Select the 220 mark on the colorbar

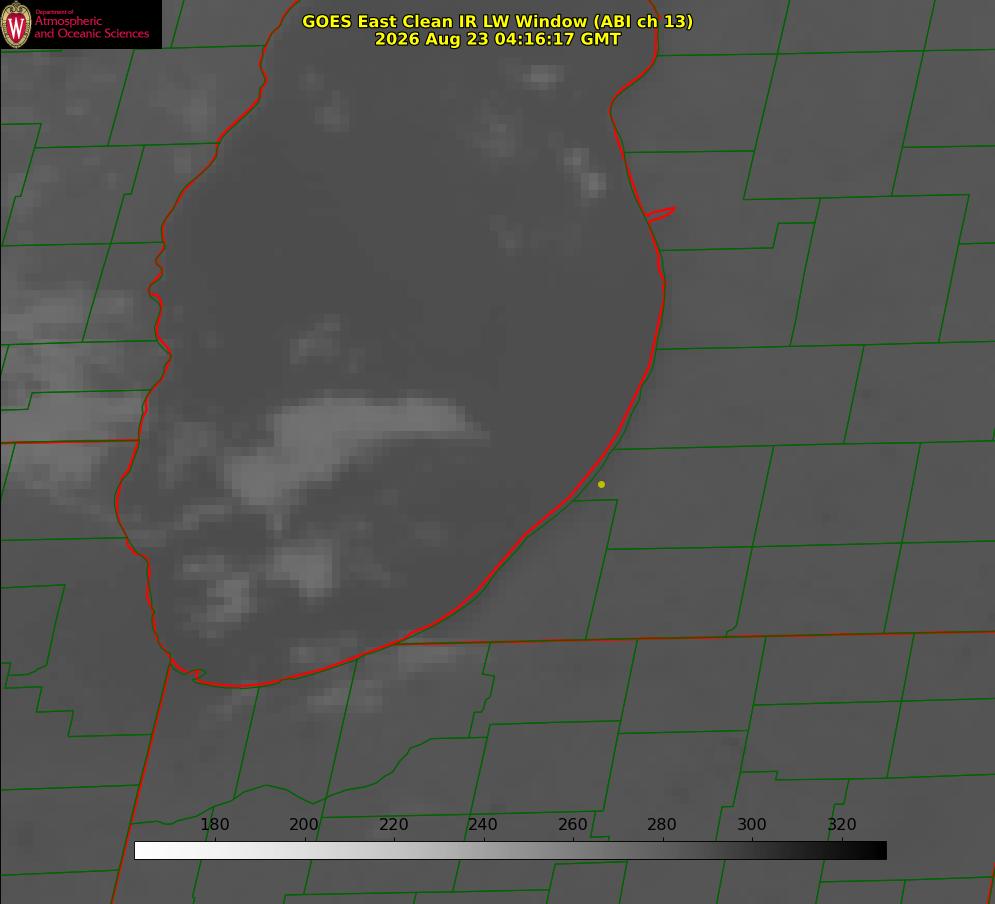[393, 824]
